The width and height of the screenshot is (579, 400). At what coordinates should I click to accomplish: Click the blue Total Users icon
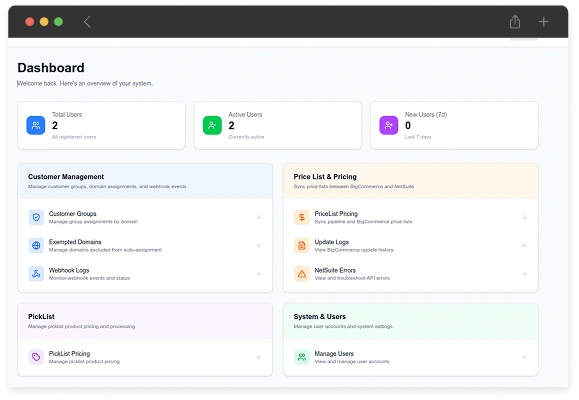pos(36,125)
